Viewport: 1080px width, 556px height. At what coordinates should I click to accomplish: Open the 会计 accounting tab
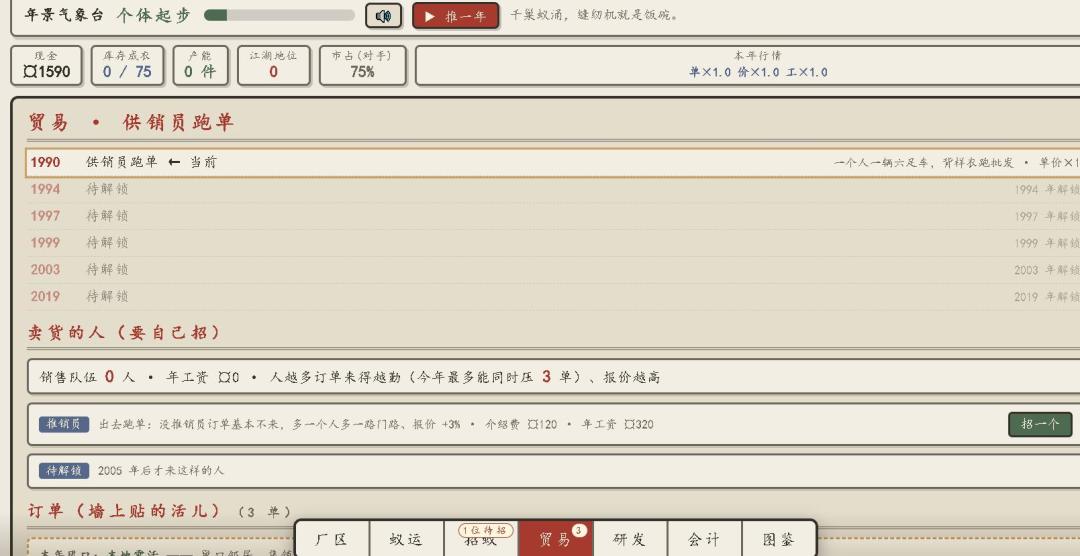tap(704, 539)
